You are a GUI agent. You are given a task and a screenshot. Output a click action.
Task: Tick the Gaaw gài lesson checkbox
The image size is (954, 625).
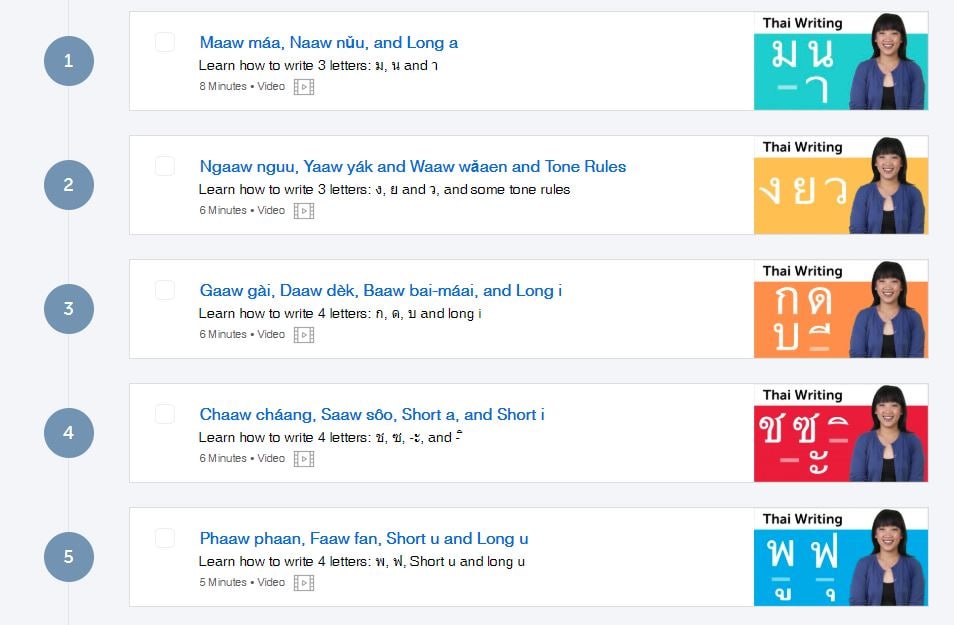tap(165, 290)
